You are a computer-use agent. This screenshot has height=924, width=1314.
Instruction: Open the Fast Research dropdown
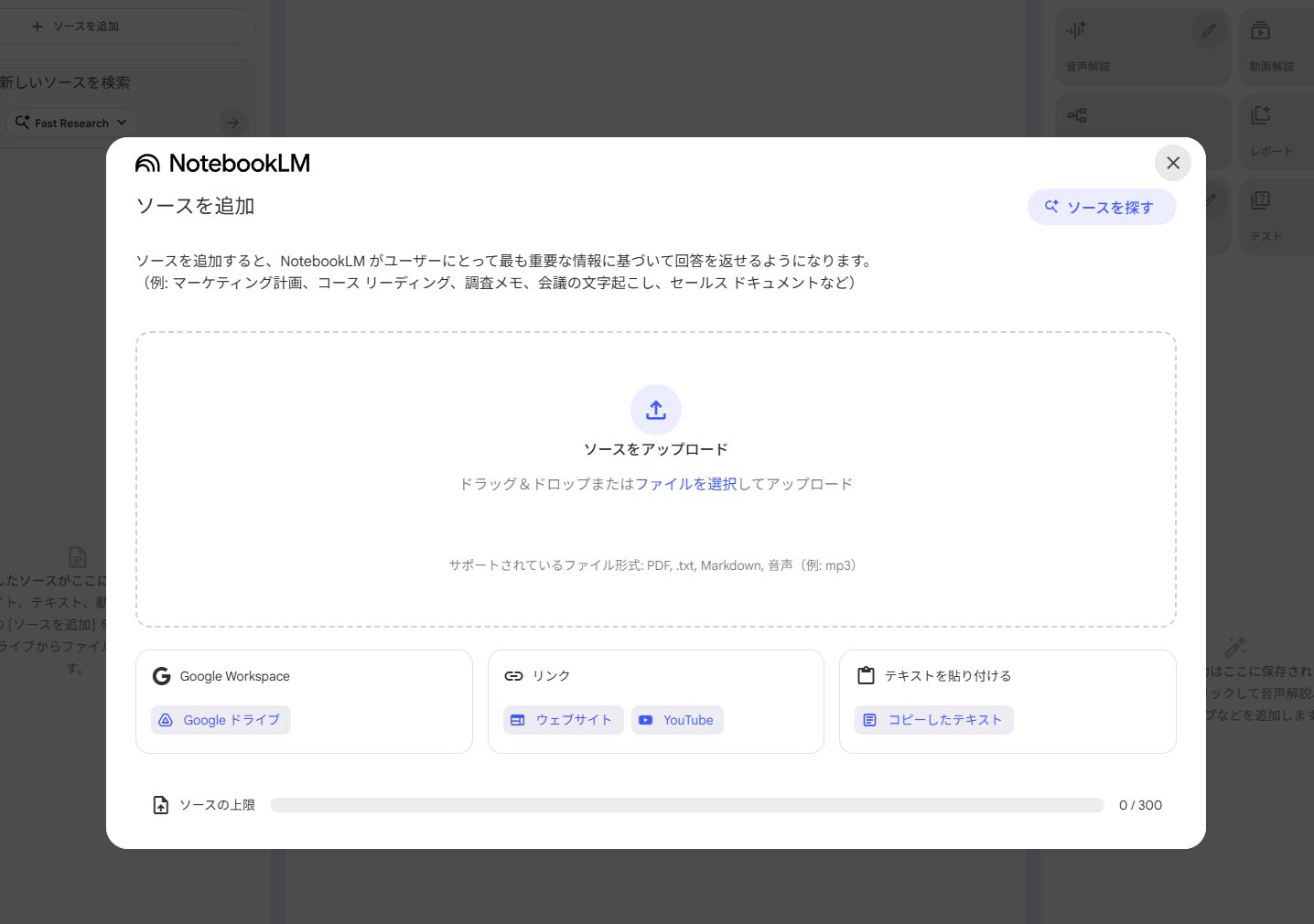[71, 123]
